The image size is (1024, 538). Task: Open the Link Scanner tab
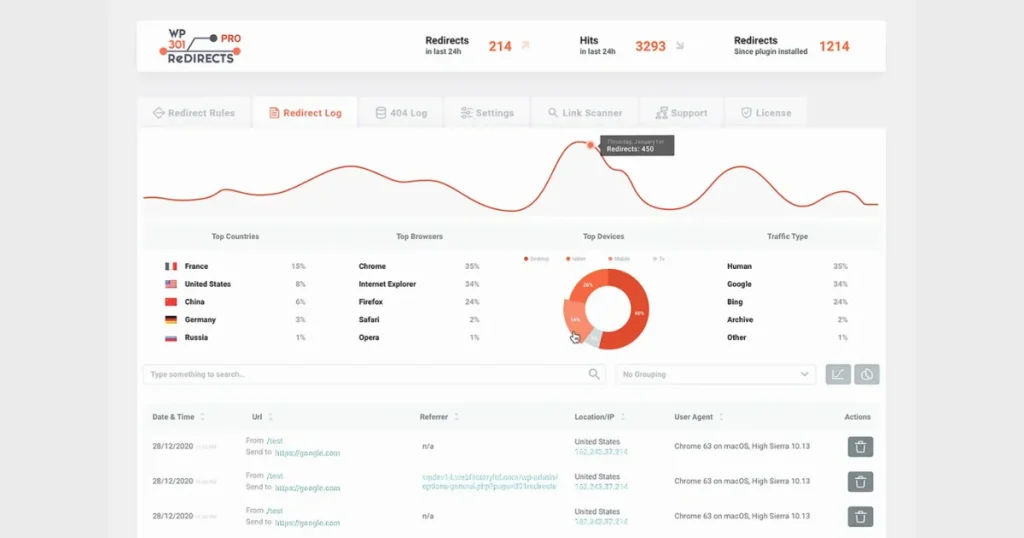[x=584, y=113]
